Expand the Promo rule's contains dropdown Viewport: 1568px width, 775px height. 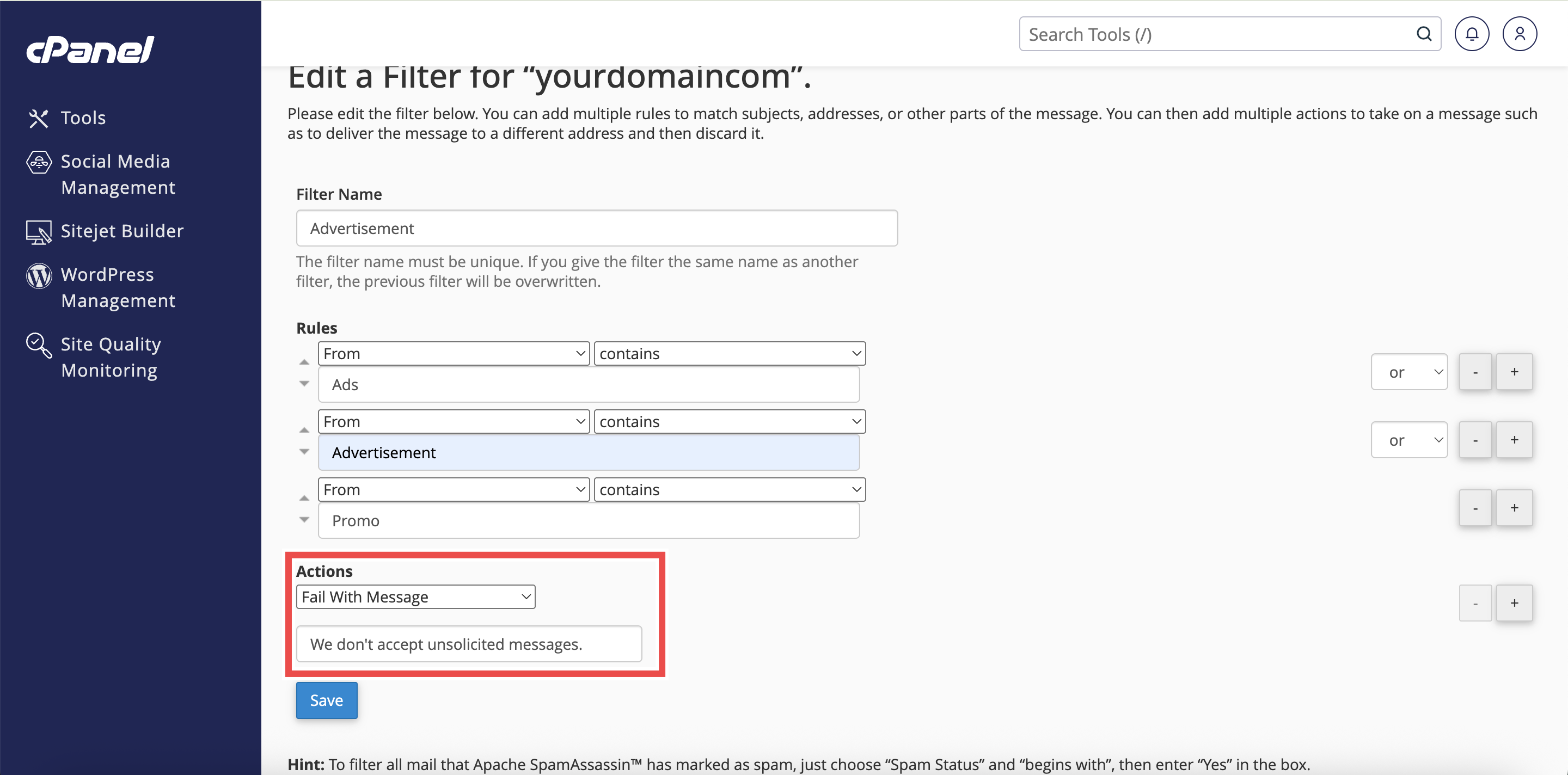click(x=729, y=490)
